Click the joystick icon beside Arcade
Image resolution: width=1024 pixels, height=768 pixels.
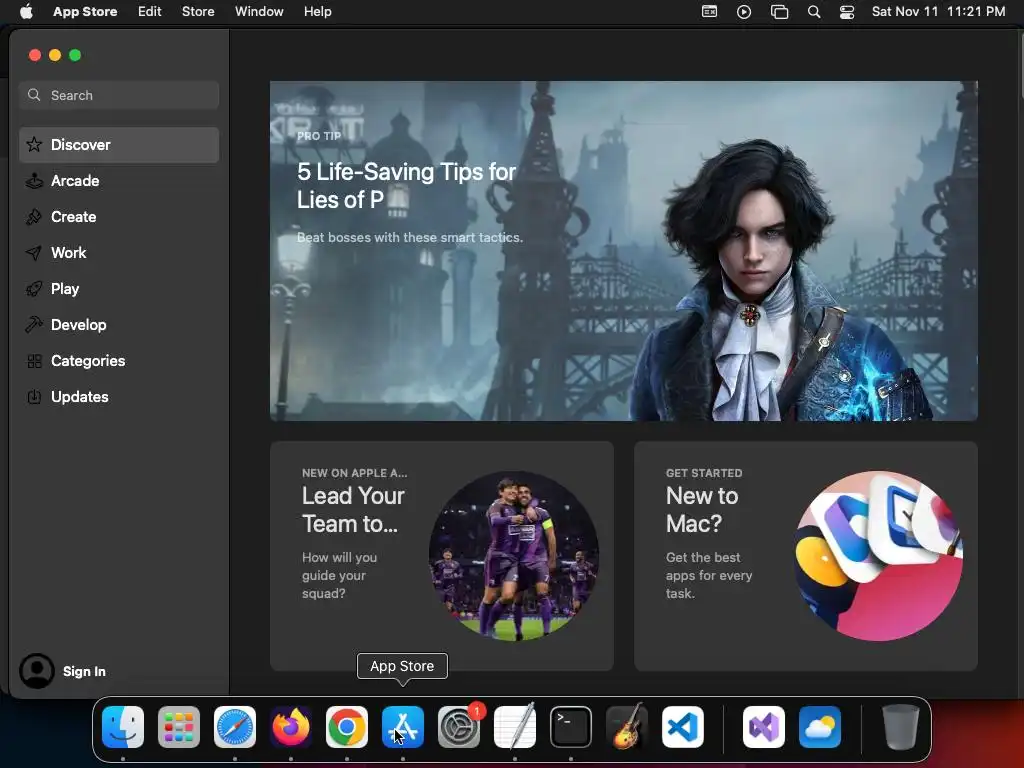(x=34, y=181)
